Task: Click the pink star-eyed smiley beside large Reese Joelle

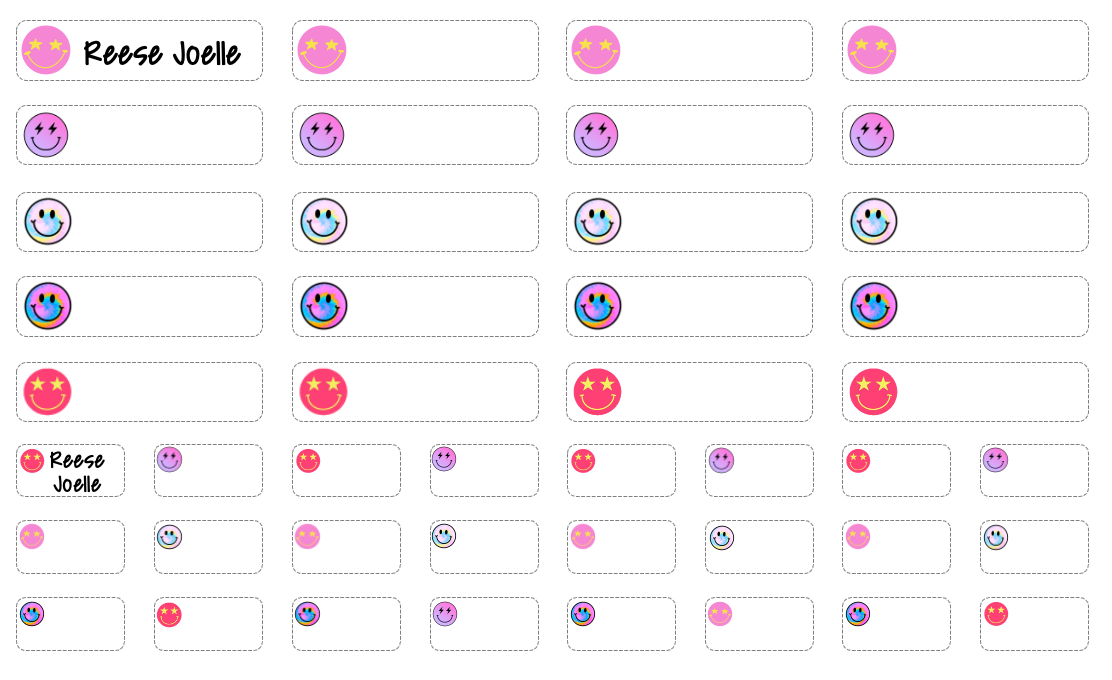Action: [x=46, y=50]
